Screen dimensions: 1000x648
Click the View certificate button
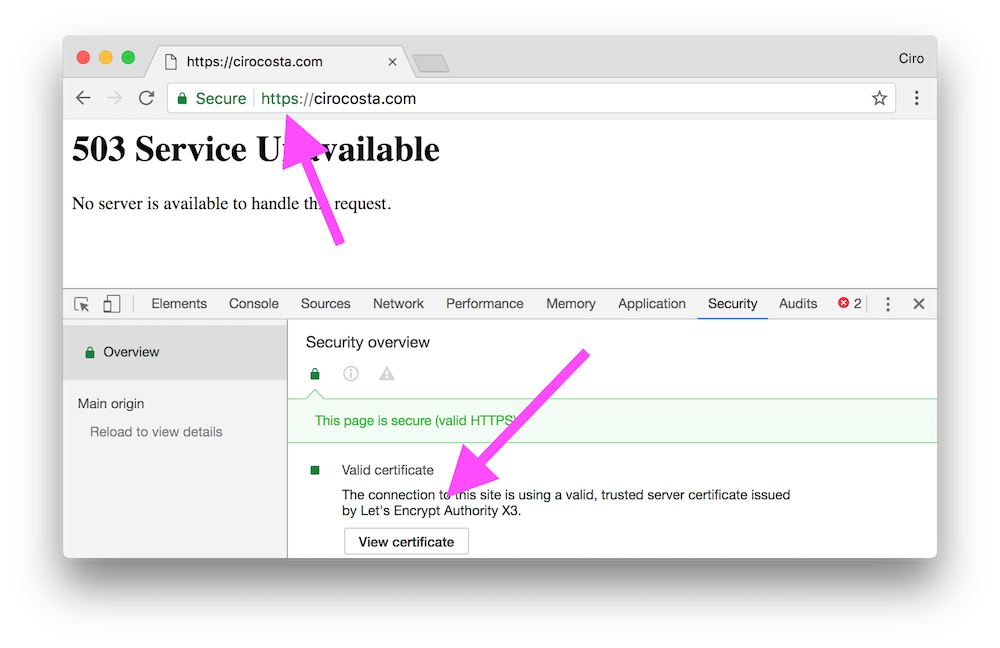click(x=406, y=541)
